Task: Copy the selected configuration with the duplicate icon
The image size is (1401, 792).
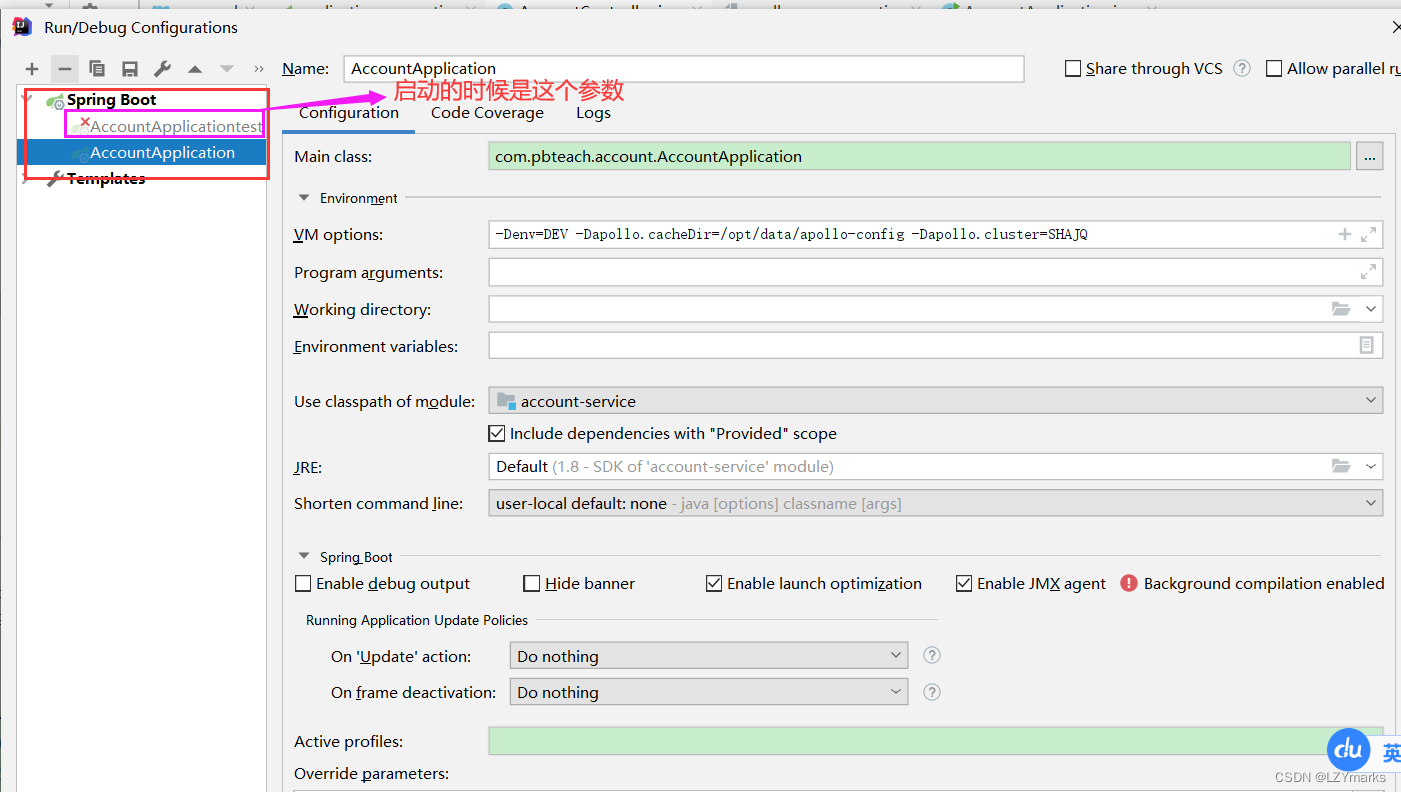Action: click(97, 69)
